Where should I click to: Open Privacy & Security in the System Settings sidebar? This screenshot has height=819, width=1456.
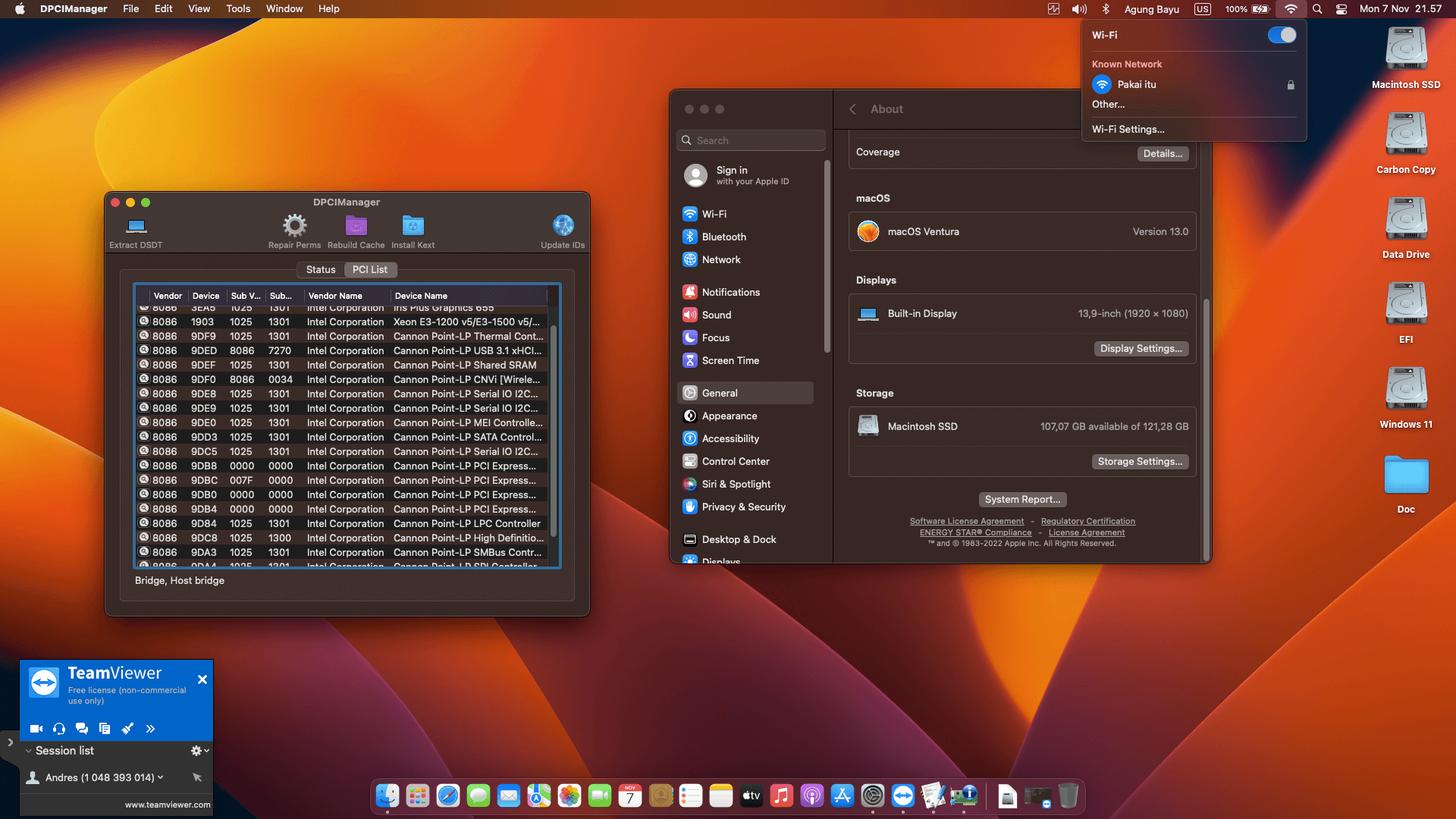click(x=745, y=507)
